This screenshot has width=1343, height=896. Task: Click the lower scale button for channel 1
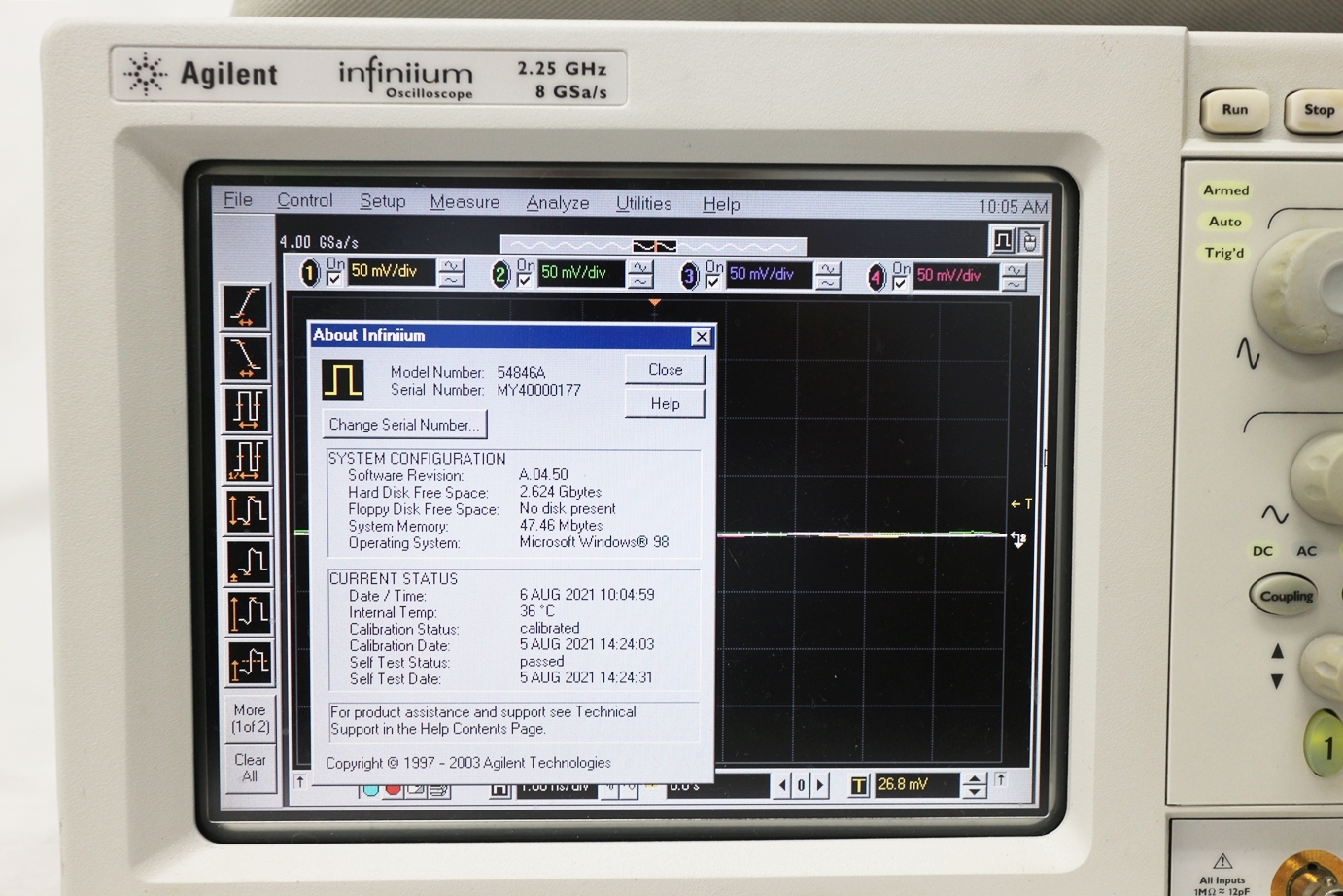[451, 280]
